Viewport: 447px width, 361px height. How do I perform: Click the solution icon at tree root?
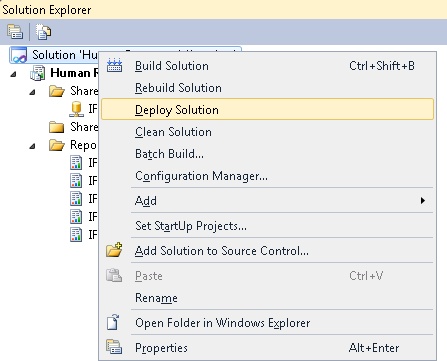19,55
